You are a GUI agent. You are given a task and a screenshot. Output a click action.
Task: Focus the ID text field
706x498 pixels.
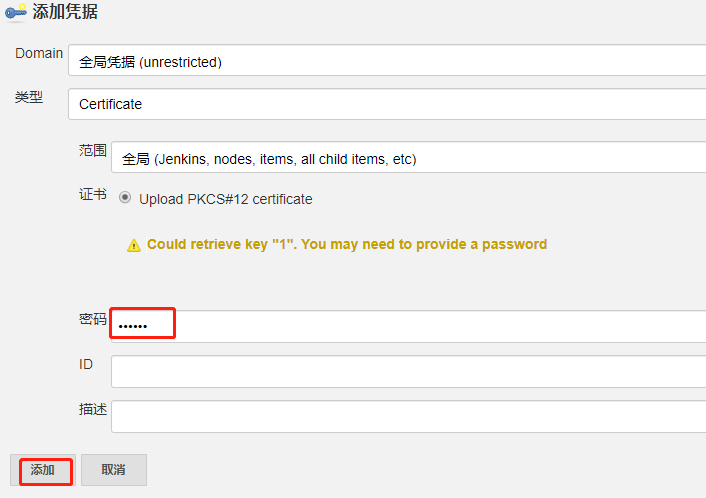(408, 371)
